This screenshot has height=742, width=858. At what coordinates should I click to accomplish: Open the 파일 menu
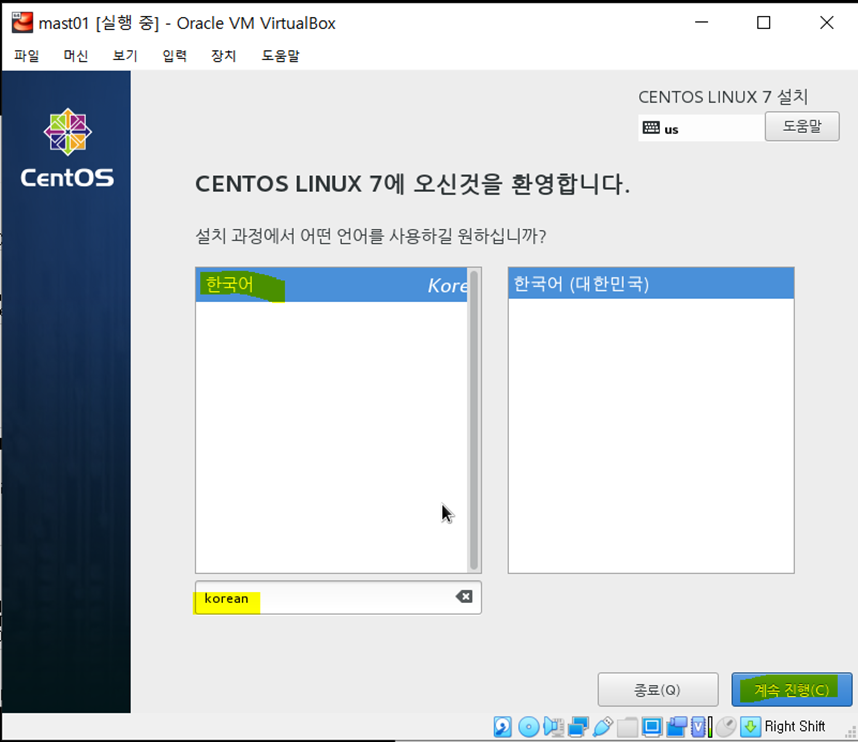pos(27,56)
